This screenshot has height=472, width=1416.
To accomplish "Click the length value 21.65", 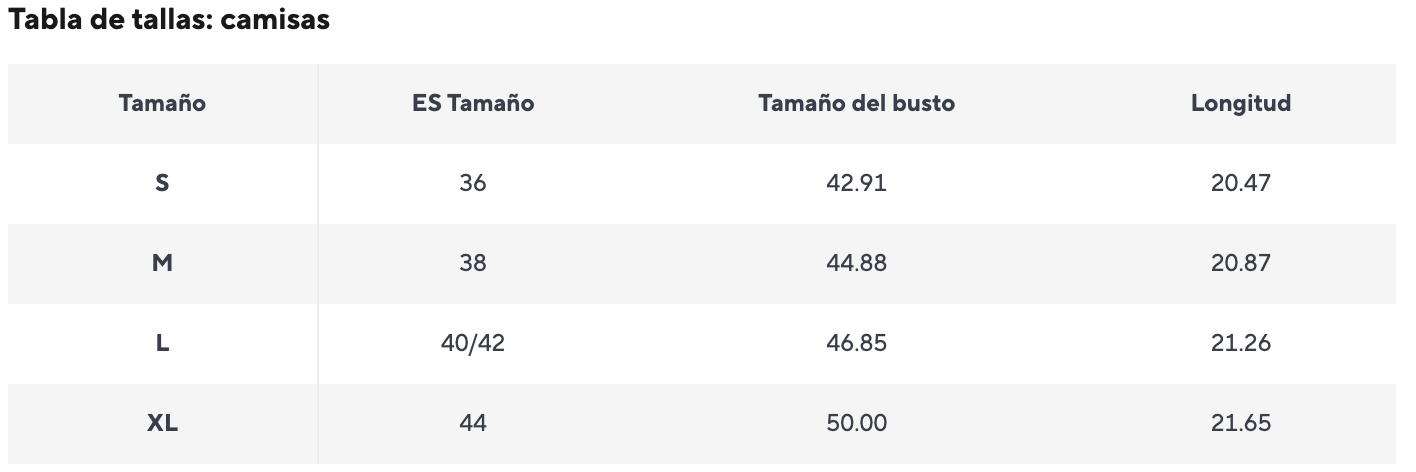I will click(1240, 423).
